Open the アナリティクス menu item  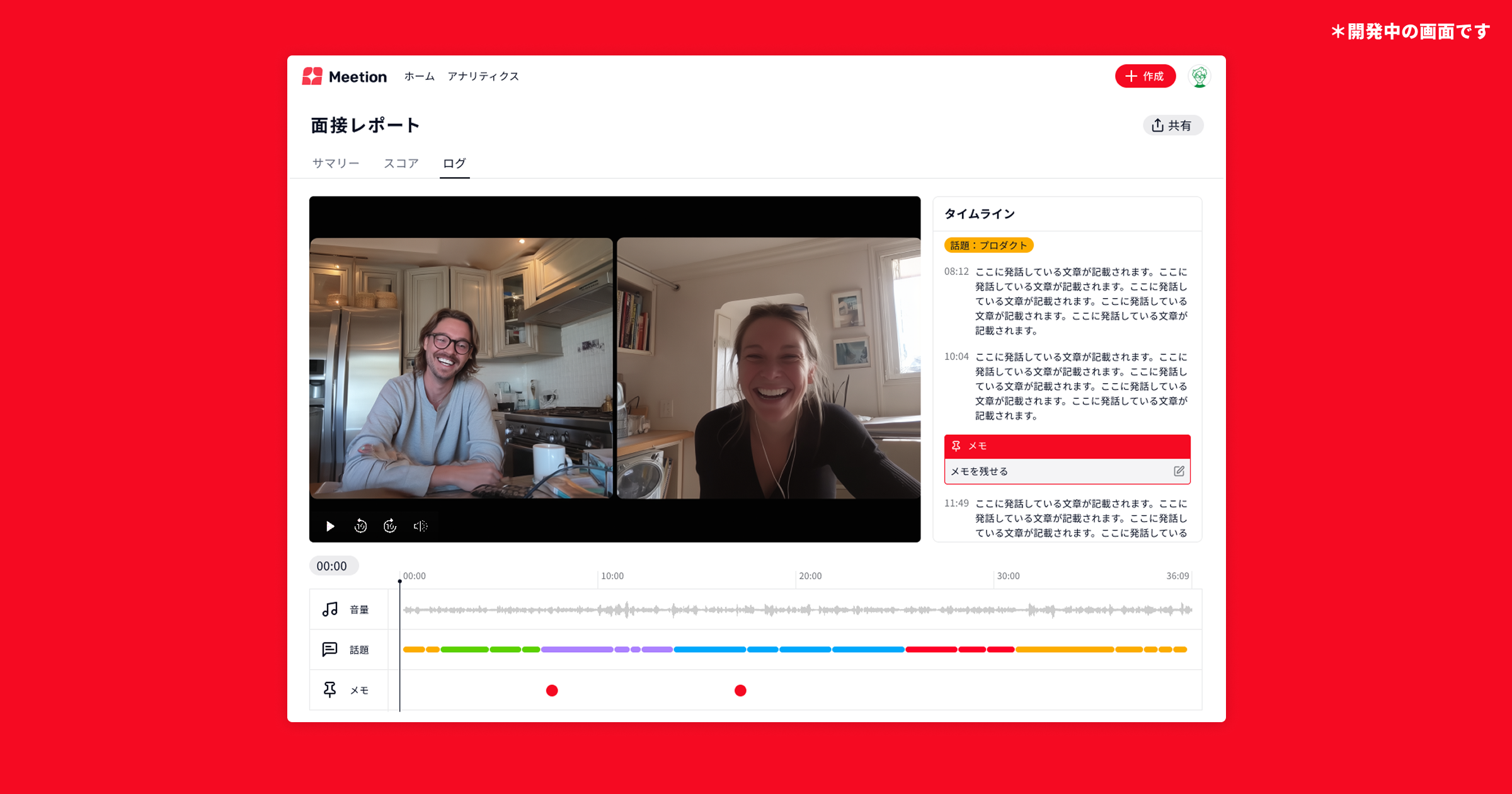coord(483,77)
